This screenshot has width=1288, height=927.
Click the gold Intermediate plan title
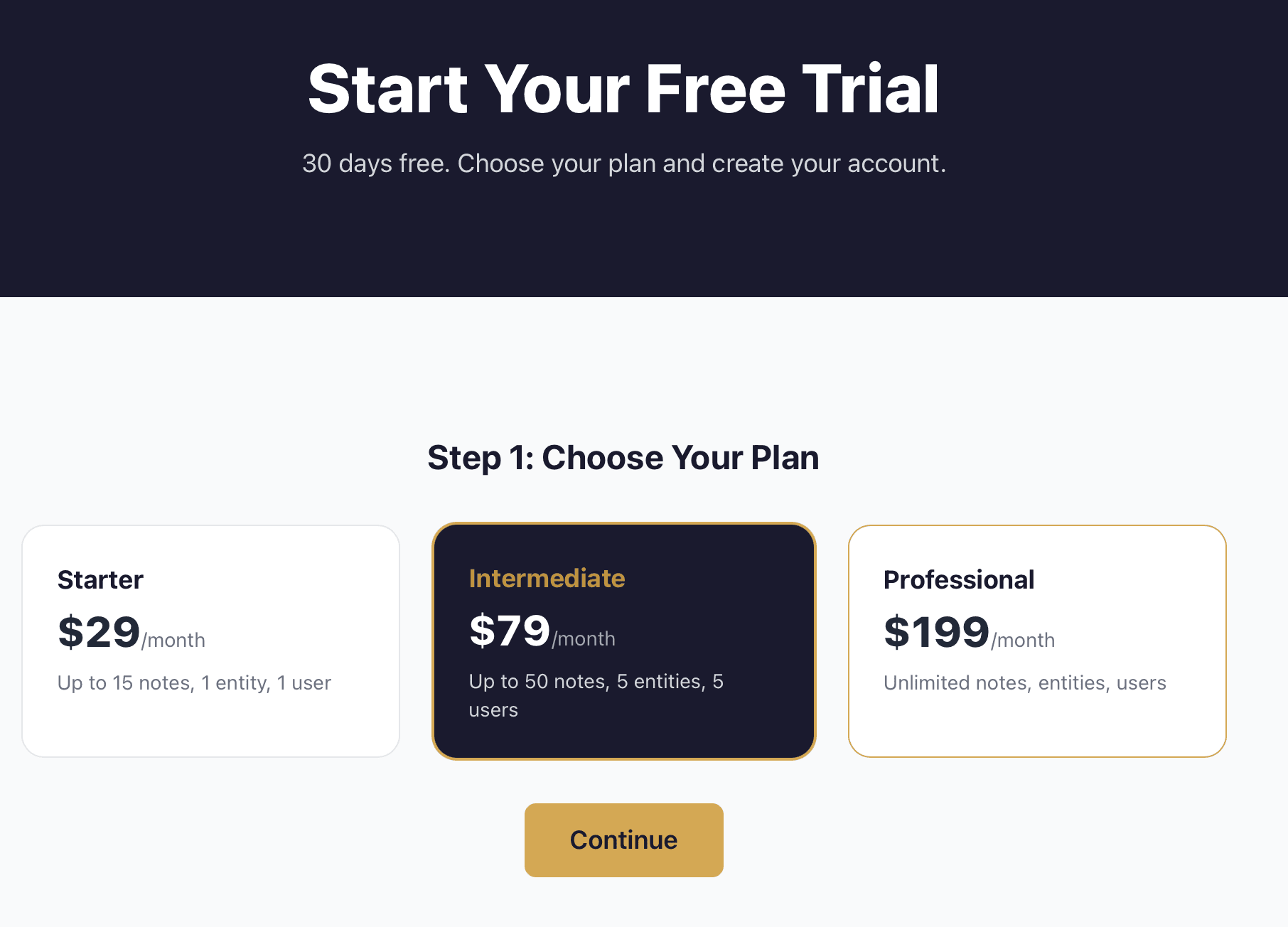[x=547, y=579]
